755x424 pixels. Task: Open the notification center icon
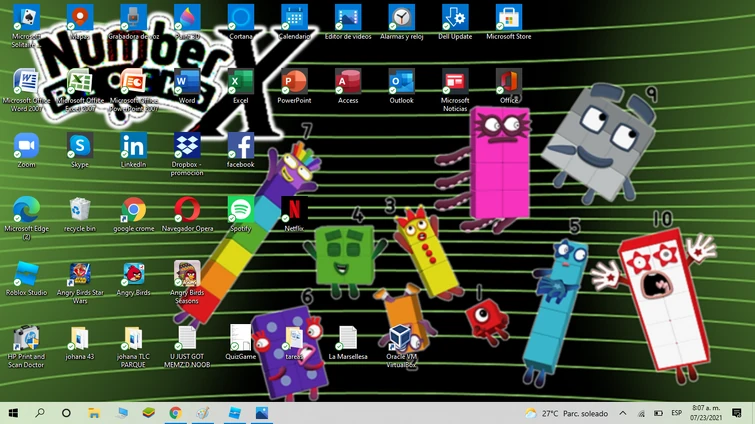point(737,413)
